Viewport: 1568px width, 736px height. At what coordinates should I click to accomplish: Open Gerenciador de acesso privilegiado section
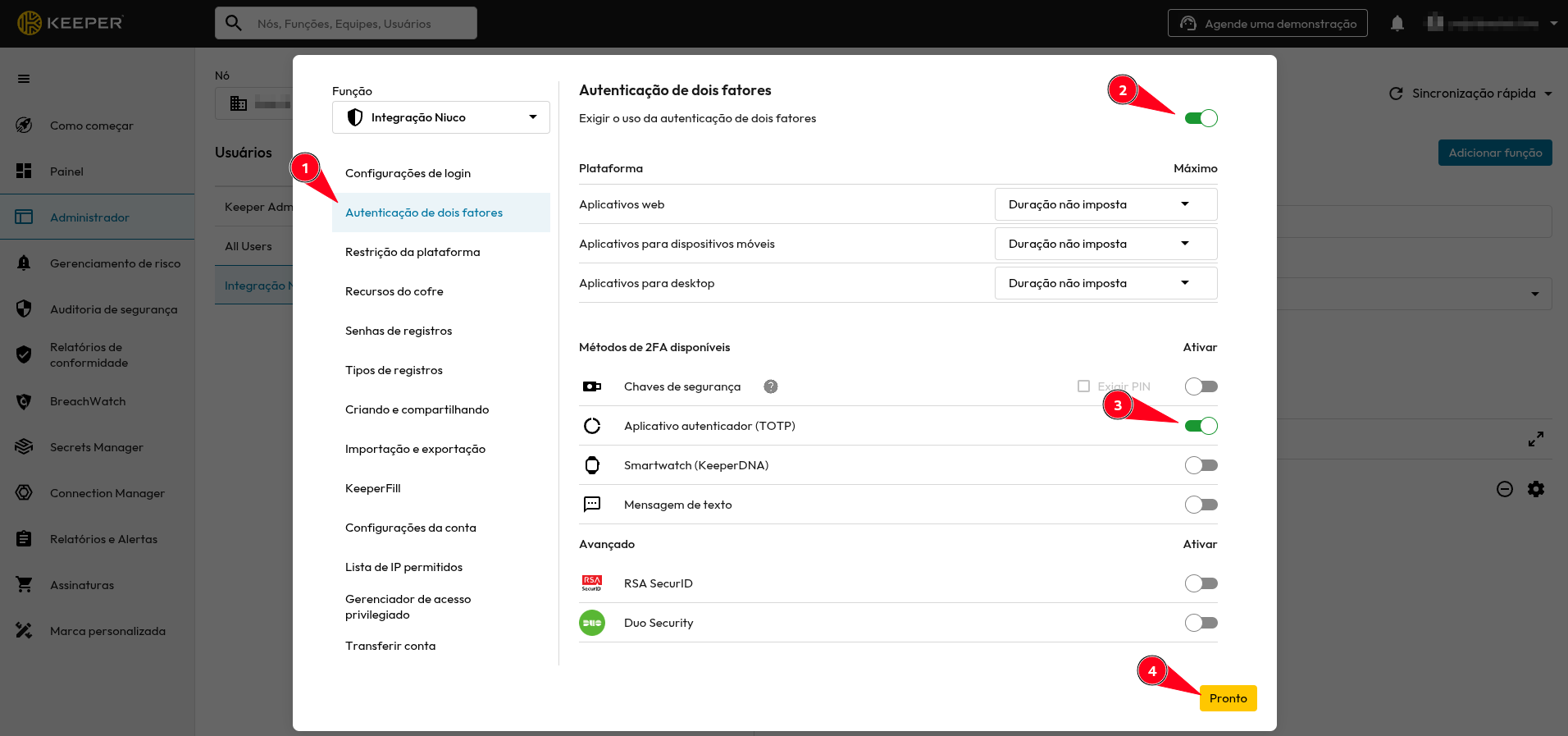tap(441, 607)
